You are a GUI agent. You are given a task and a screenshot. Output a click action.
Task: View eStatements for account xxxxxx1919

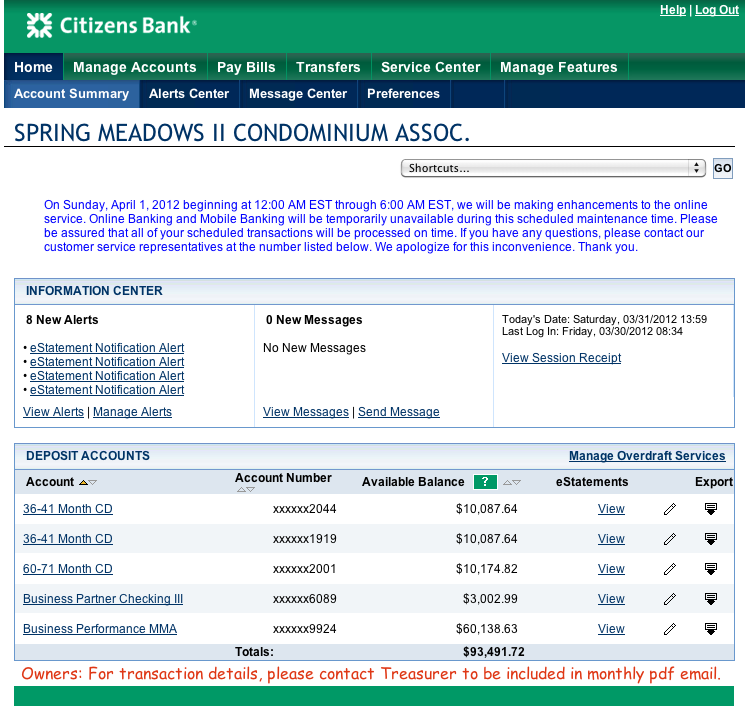(611, 539)
